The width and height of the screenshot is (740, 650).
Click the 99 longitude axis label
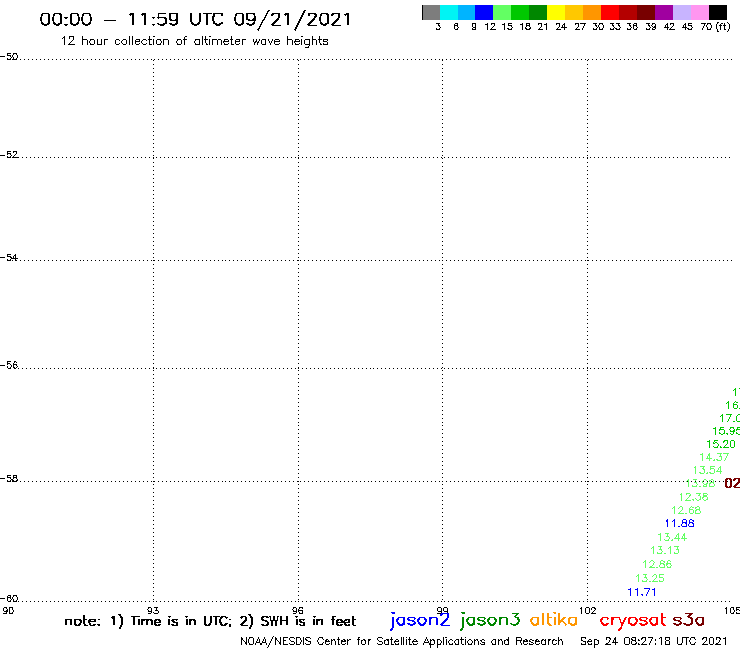coord(442,610)
